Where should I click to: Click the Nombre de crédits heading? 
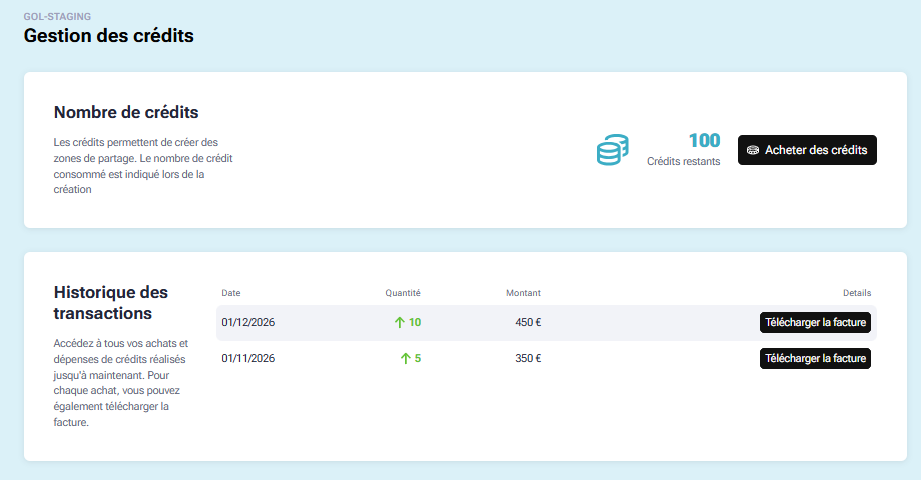[126, 112]
